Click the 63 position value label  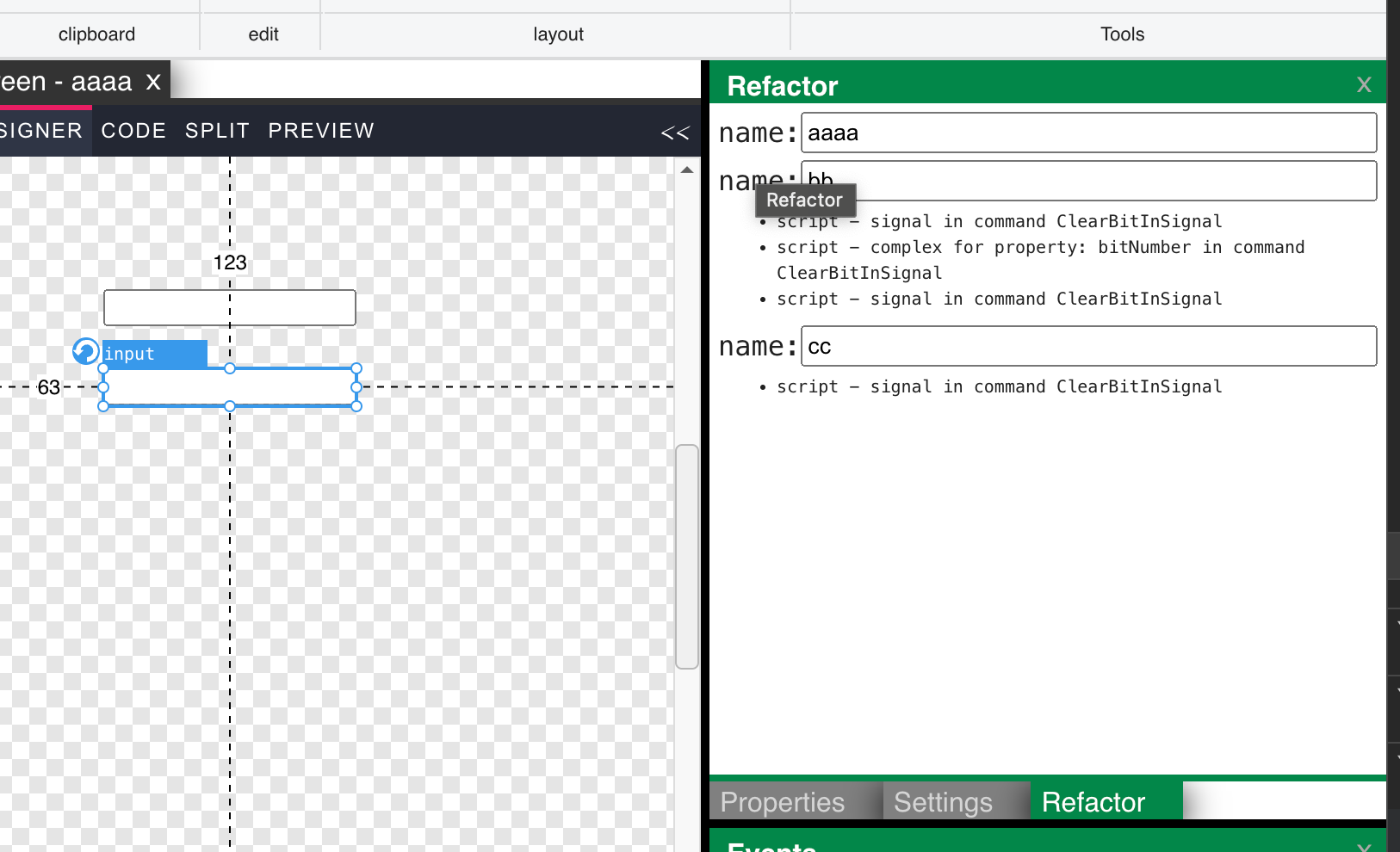pos(49,387)
